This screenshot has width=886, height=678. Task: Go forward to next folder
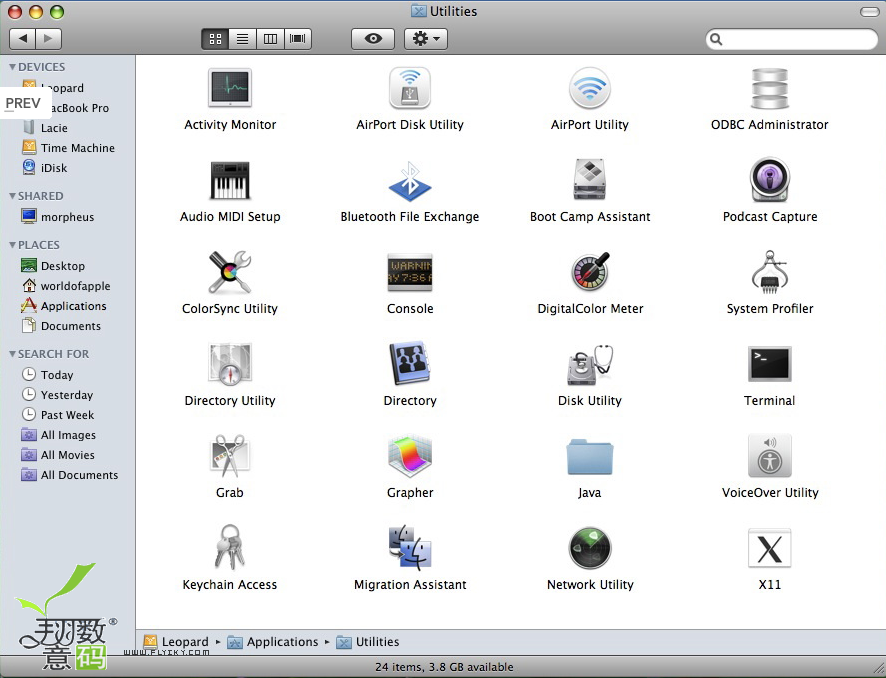click(x=49, y=38)
